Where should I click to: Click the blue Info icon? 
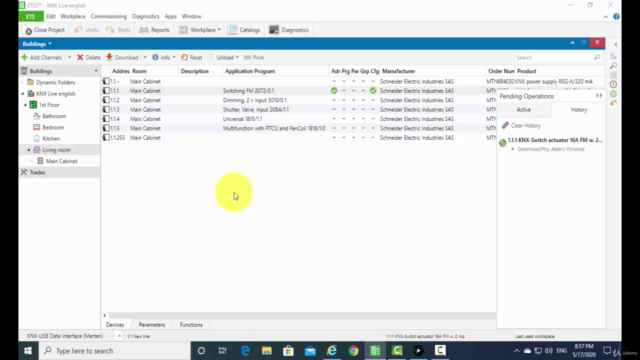click(x=156, y=58)
